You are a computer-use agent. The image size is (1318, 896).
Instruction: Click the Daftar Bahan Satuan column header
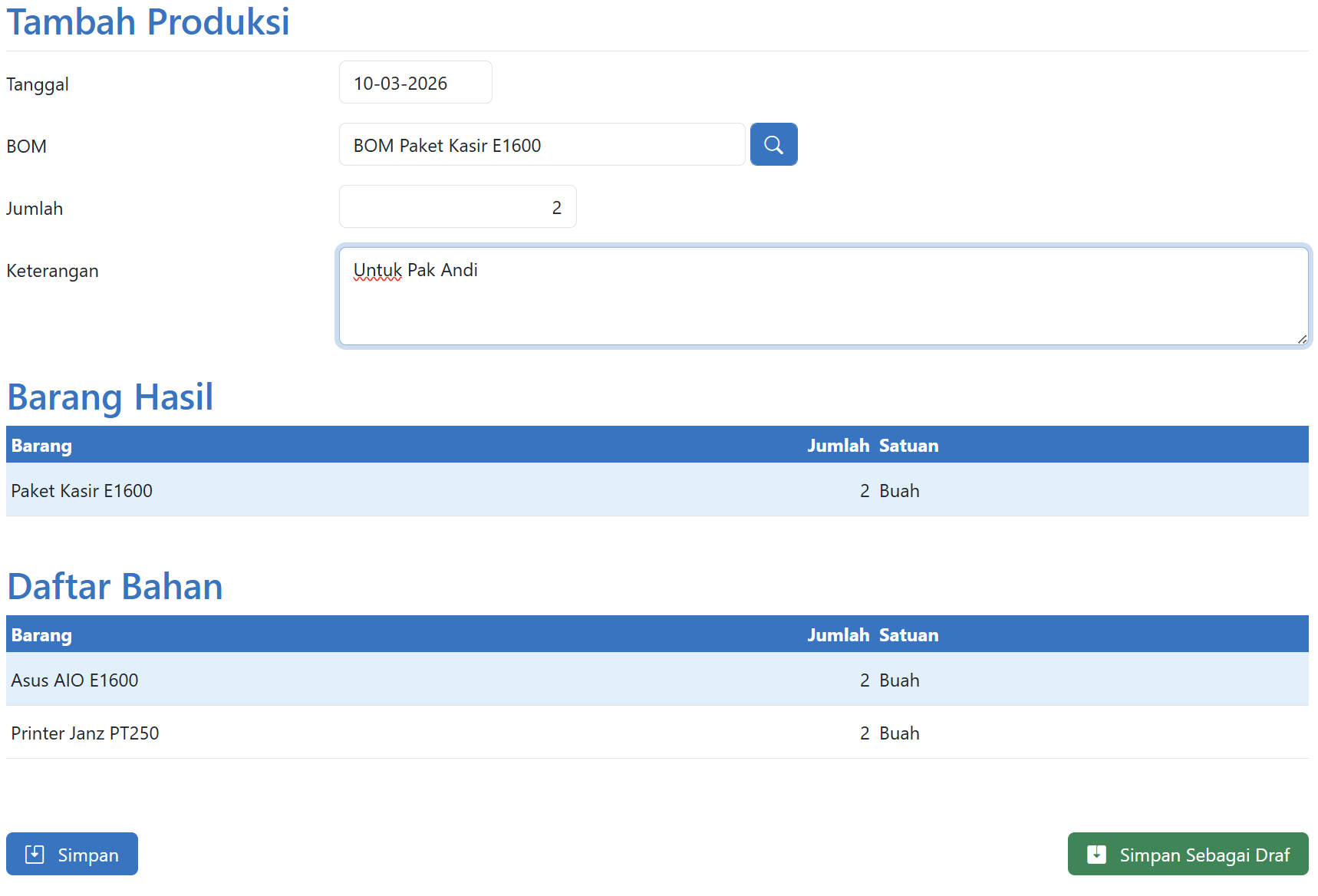click(x=908, y=634)
